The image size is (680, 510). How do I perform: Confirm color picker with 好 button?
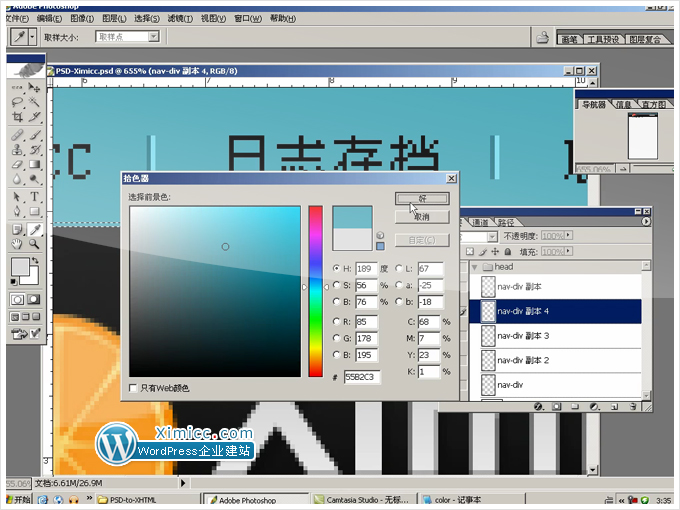coord(422,199)
